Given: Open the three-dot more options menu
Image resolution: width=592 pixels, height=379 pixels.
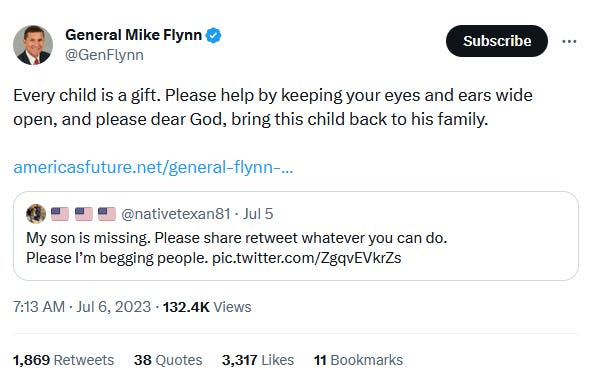Looking at the screenshot, I should [x=569, y=41].
